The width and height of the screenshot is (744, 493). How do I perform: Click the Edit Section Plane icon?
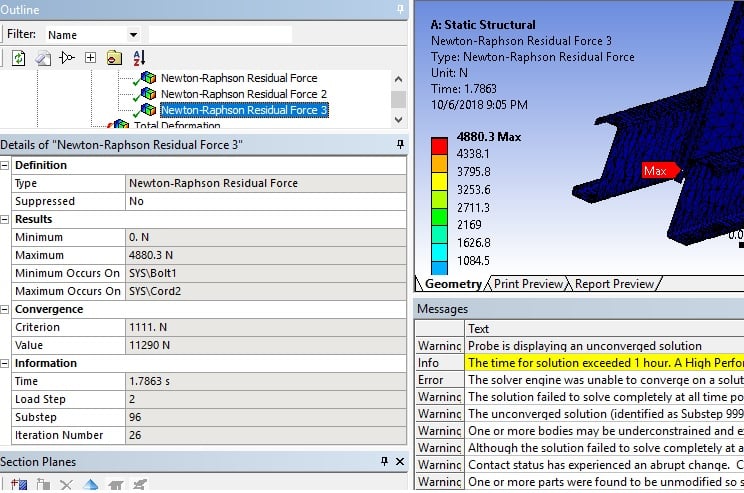tap(43, 484)
